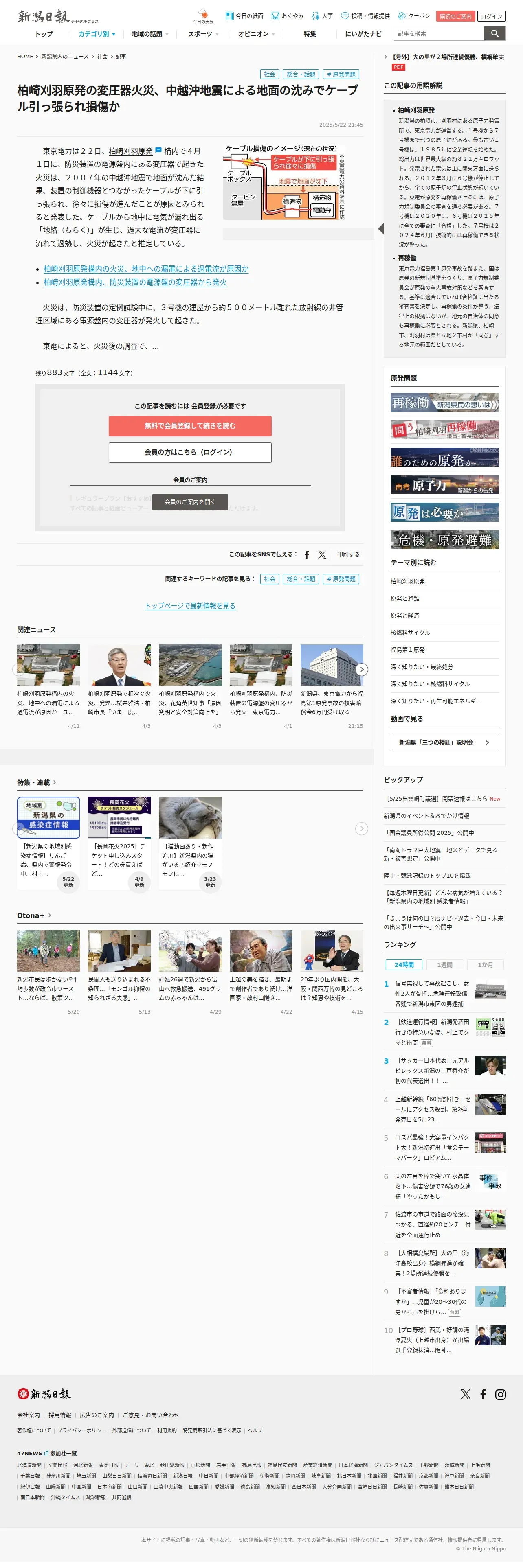
Task: Click chevron beside 特集・連載 heading
Action: pyautogui.click(x=54, y=782)
